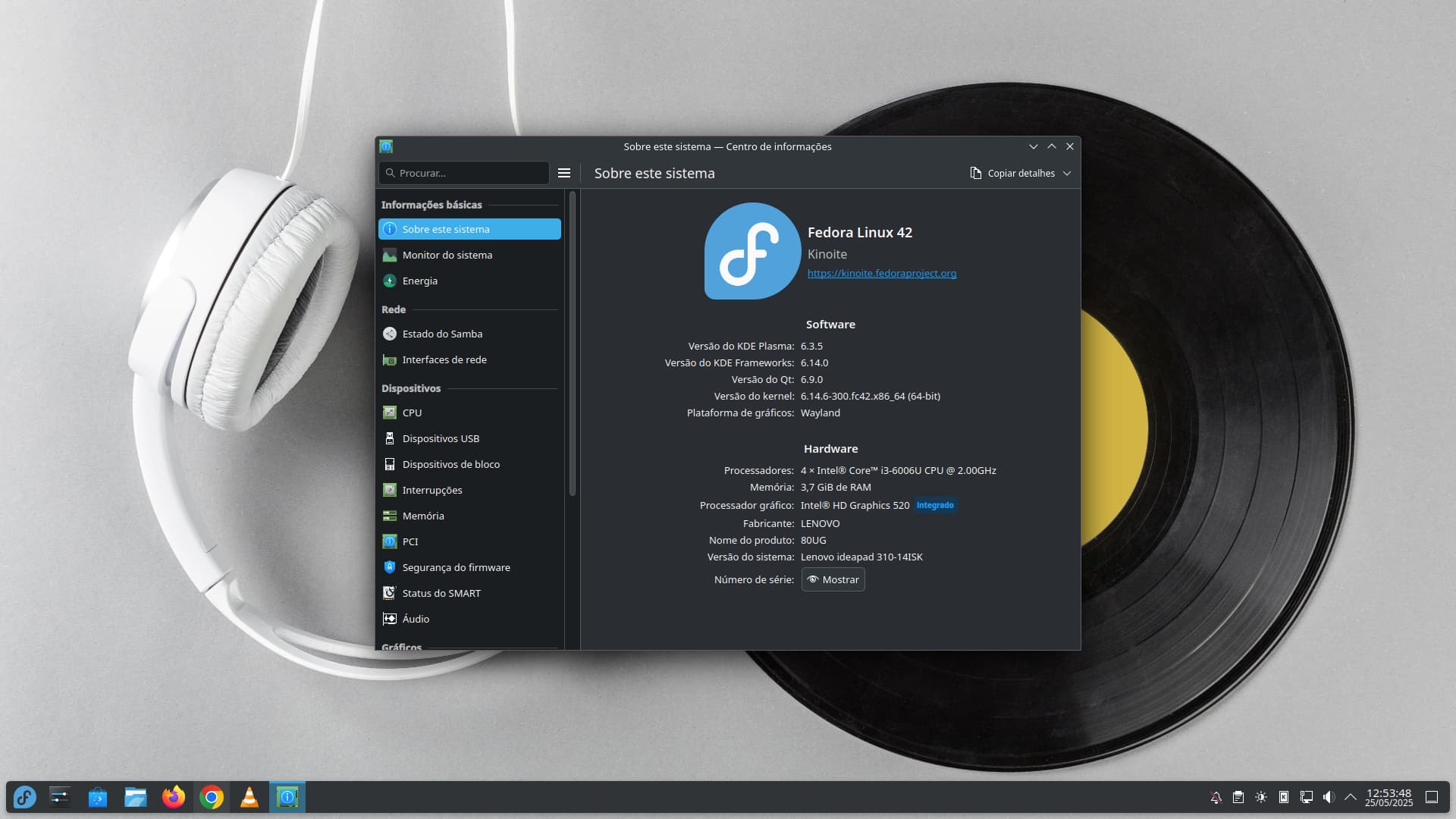Screen dimensions: 1456x819
Task: Open Dispositivos de bloco page
Action: click(469, 464)
